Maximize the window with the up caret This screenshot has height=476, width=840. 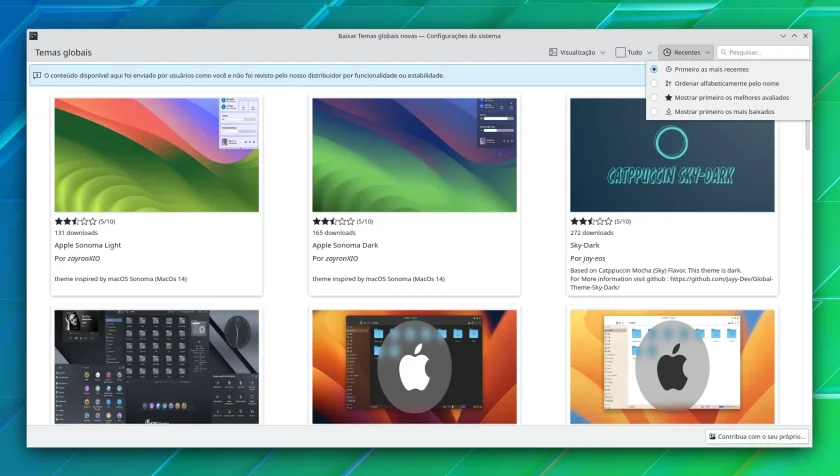[794, 36]
